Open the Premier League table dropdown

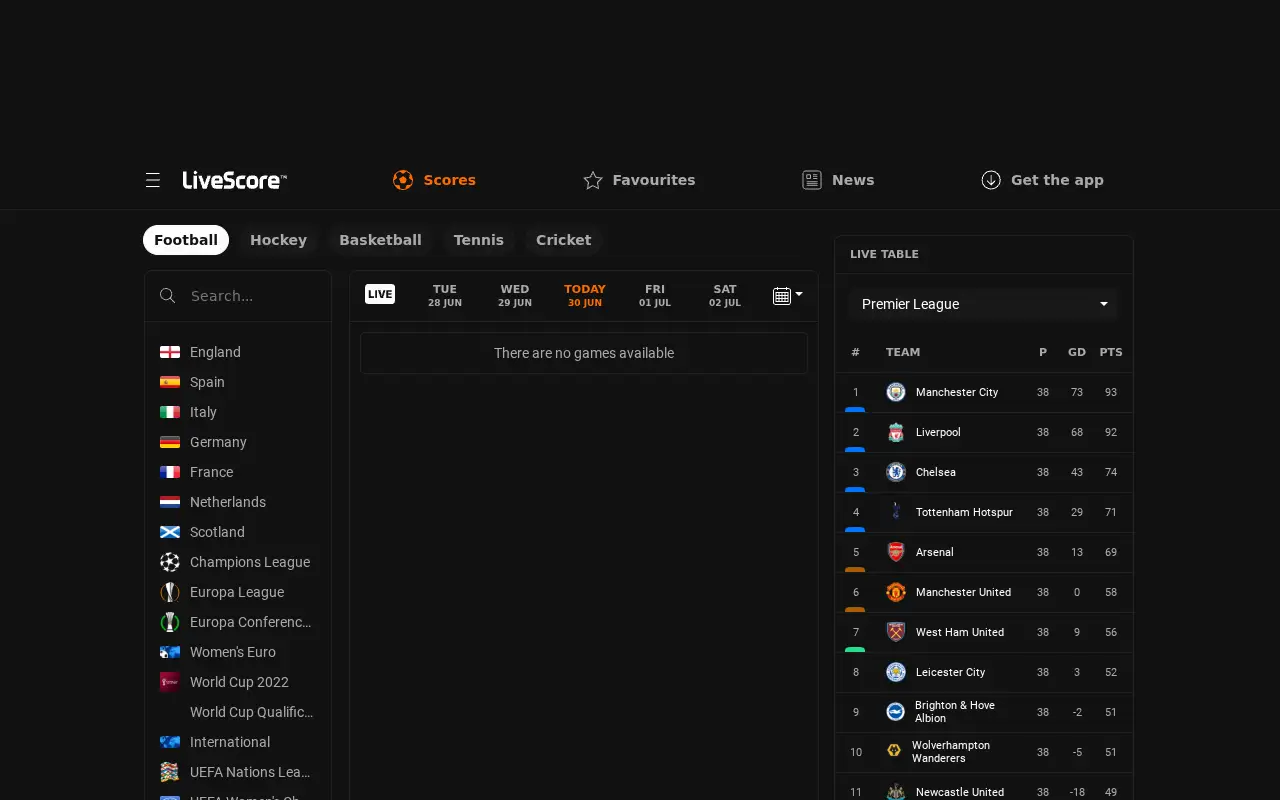tap(983, 304)
